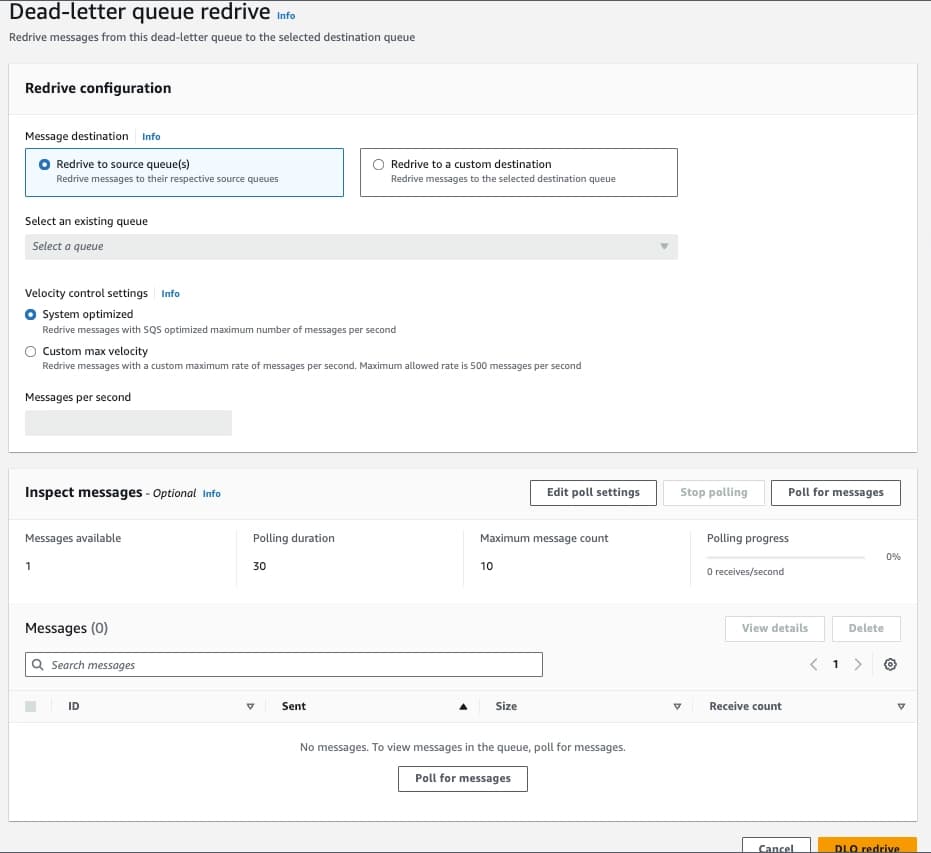Tick the select-all messages checkbox
This screenshot has width=931, height=853.
[x=30, y=707]
